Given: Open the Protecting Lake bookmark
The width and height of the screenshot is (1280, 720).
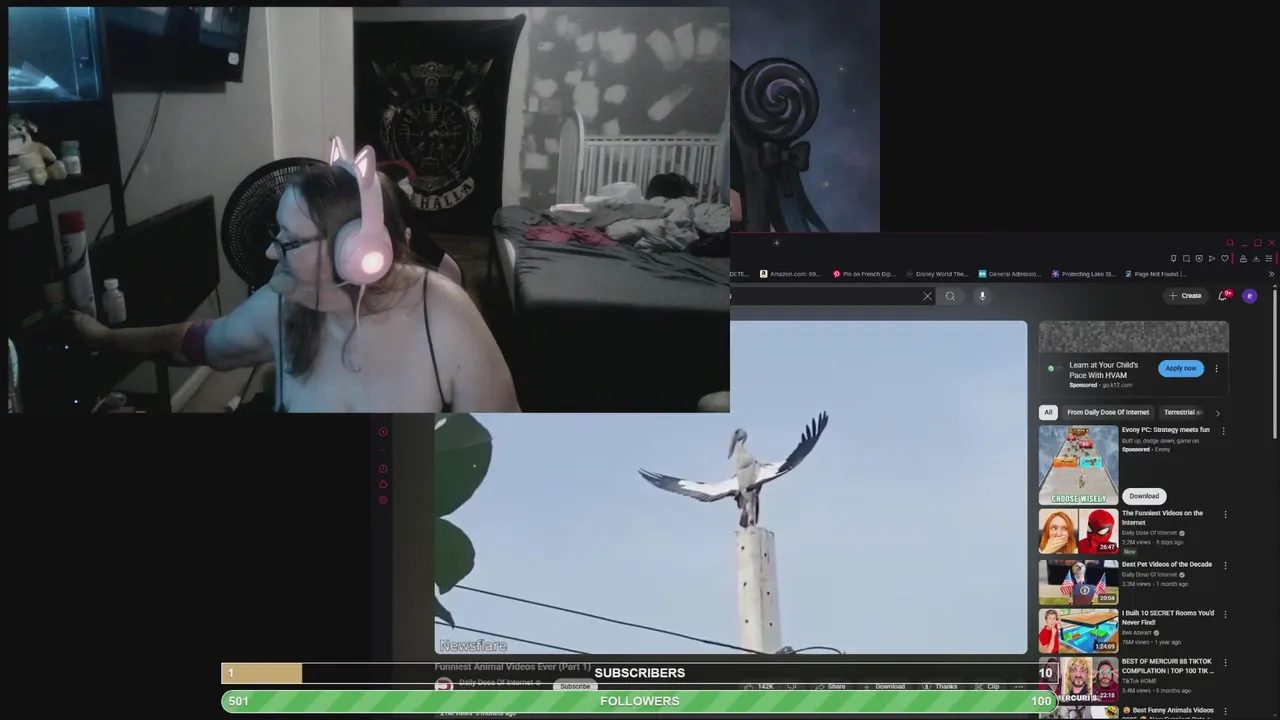Looking at the screenshot, I should tap(1083, 274).
